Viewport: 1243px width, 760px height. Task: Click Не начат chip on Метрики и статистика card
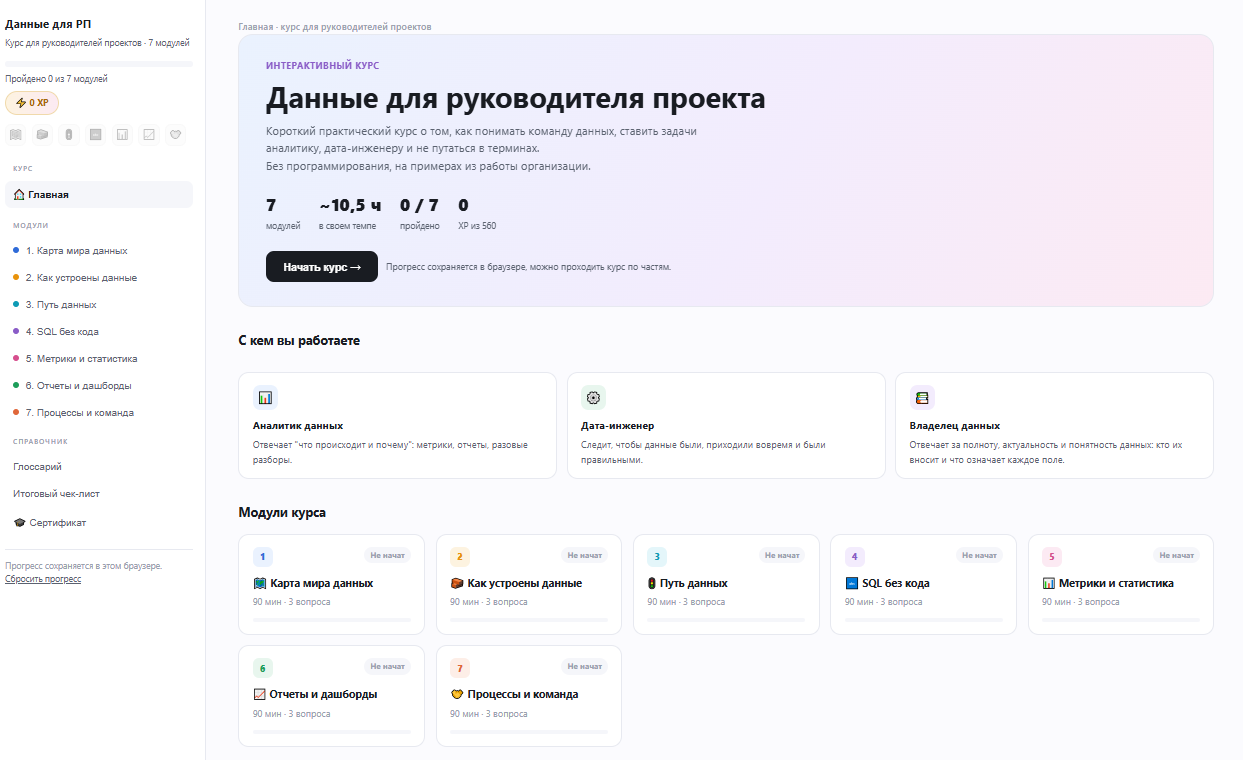pos(1176,555)
